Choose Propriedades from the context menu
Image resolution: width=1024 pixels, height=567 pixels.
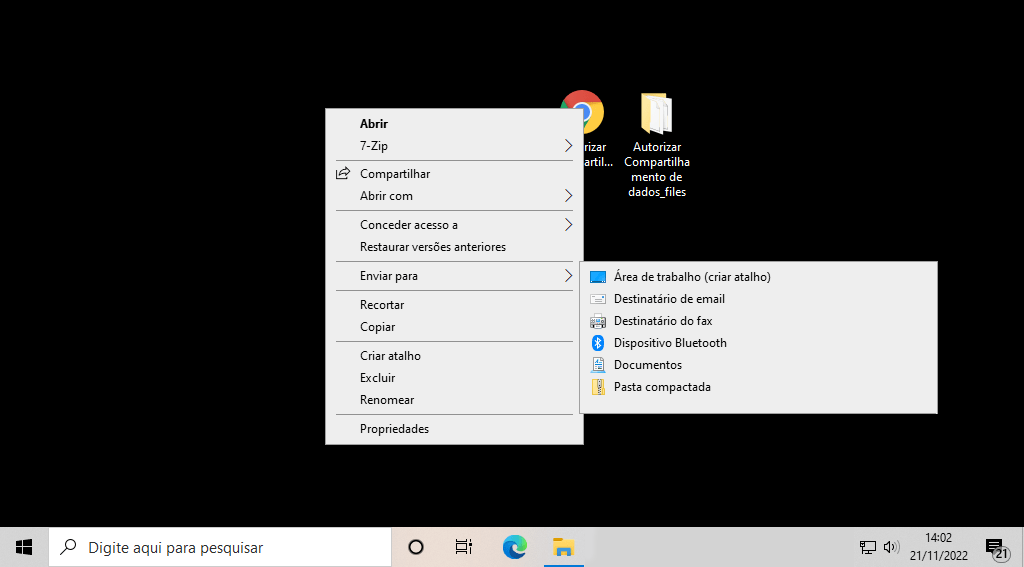pos(394,429)
